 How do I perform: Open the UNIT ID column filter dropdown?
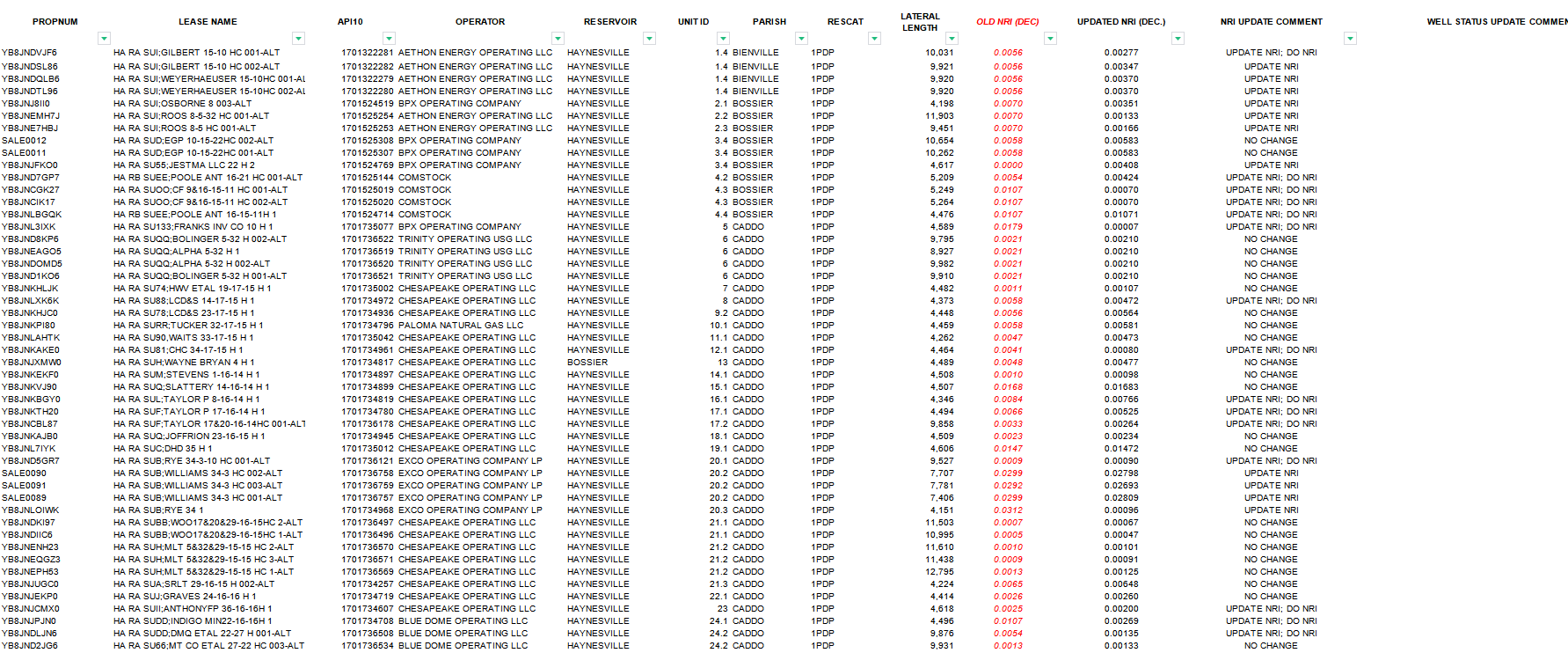(x=723, y=39)
